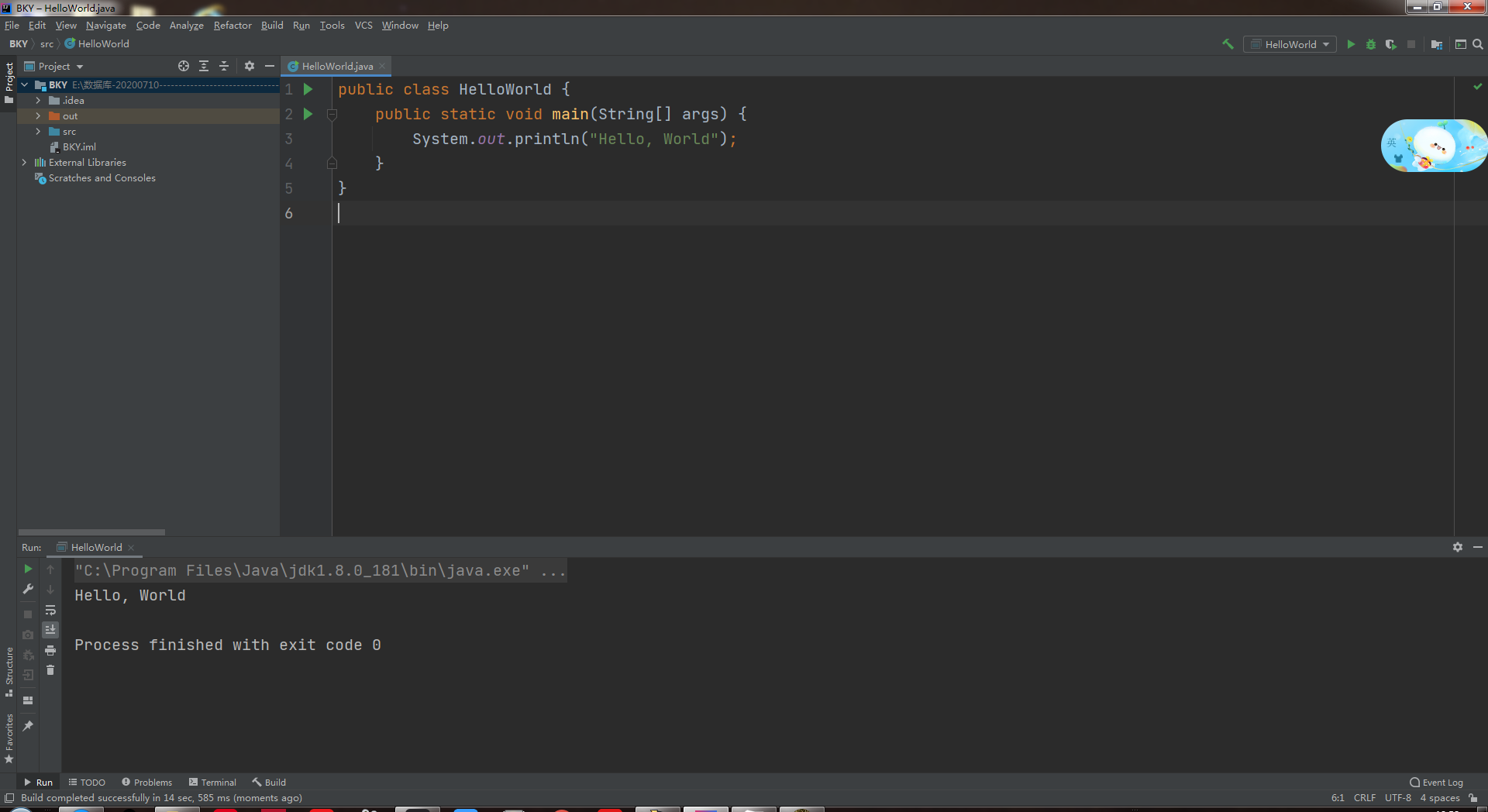
Task: Close the HelloWorld.java editor tab
Action: (x=382, y=67)
